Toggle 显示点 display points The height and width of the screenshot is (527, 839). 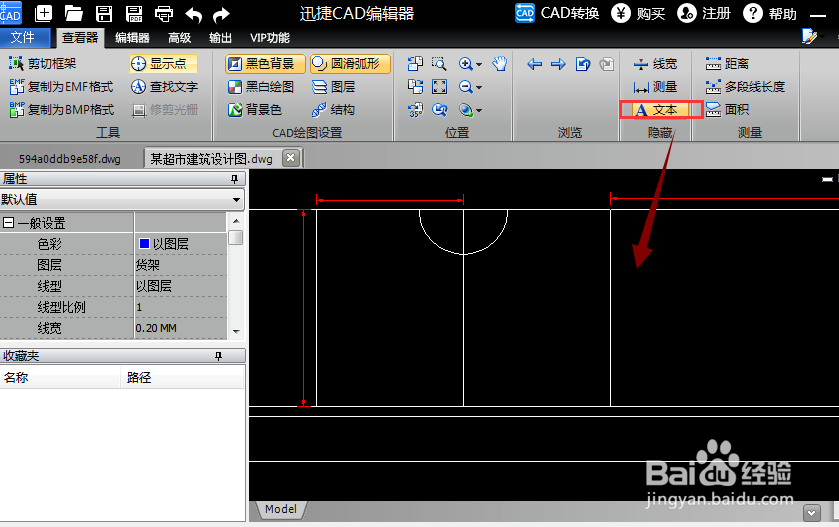[163, 64]
